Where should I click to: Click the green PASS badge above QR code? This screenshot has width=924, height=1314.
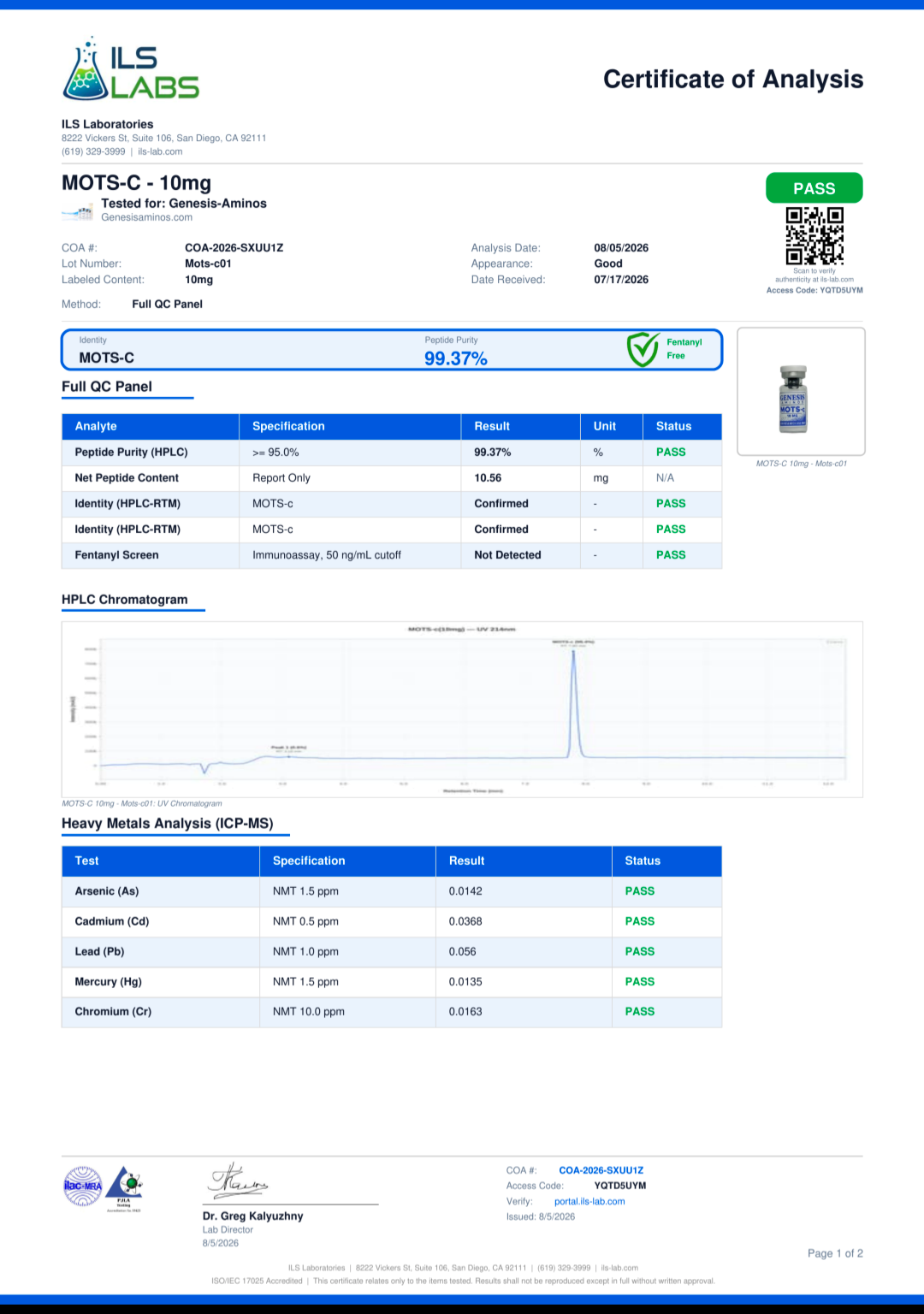click(814, 188)
